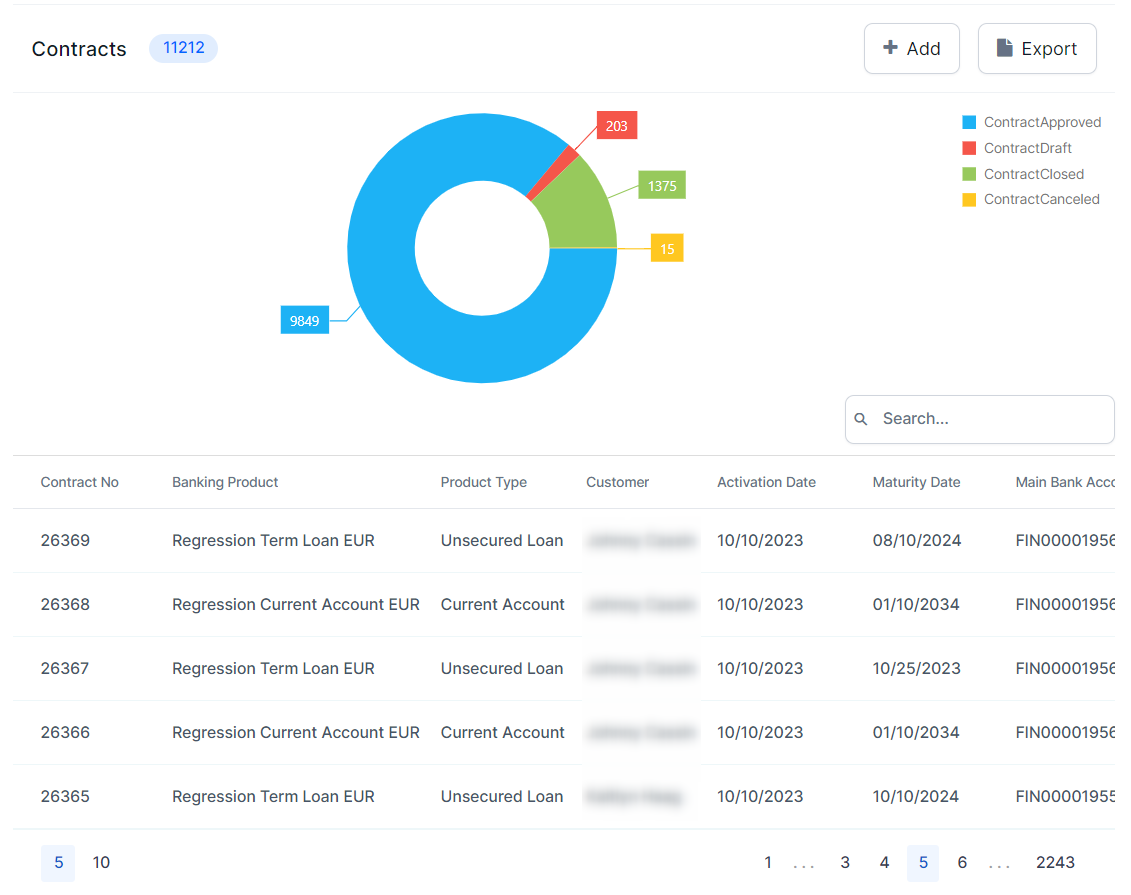
Task: Click the 9849 chart data label
Action: coord(305,320)
